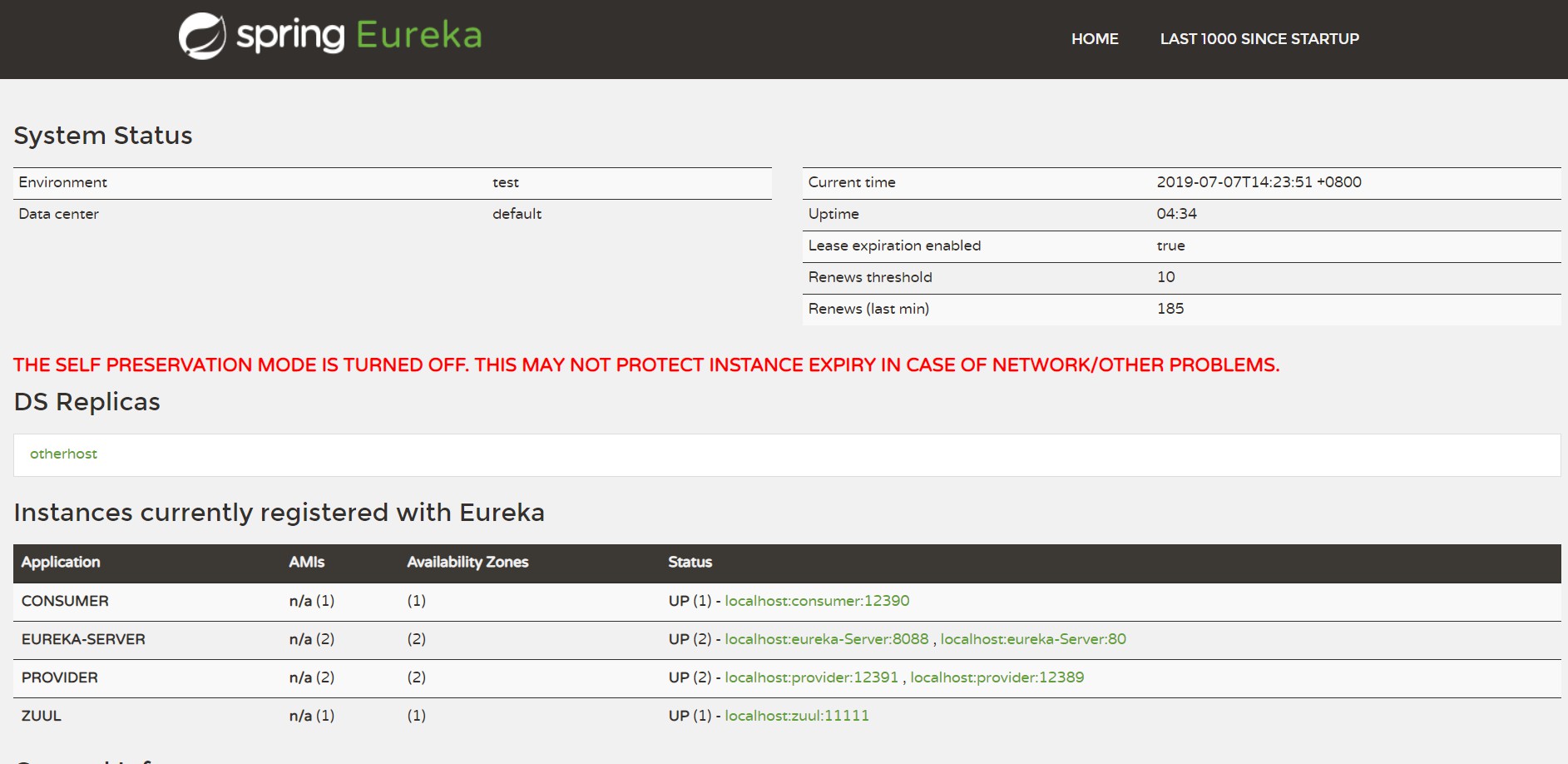Select the CONSUMER application cell
Screen dimensions: 1568x764
tap(65, 601)
